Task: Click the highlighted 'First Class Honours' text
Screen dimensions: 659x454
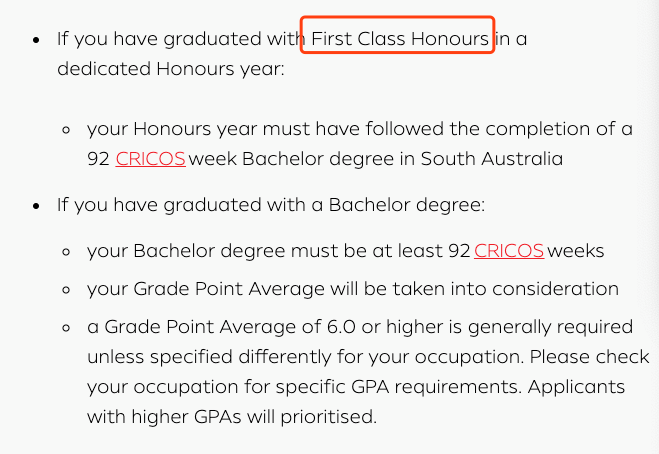Action: [x=400, y=39]
